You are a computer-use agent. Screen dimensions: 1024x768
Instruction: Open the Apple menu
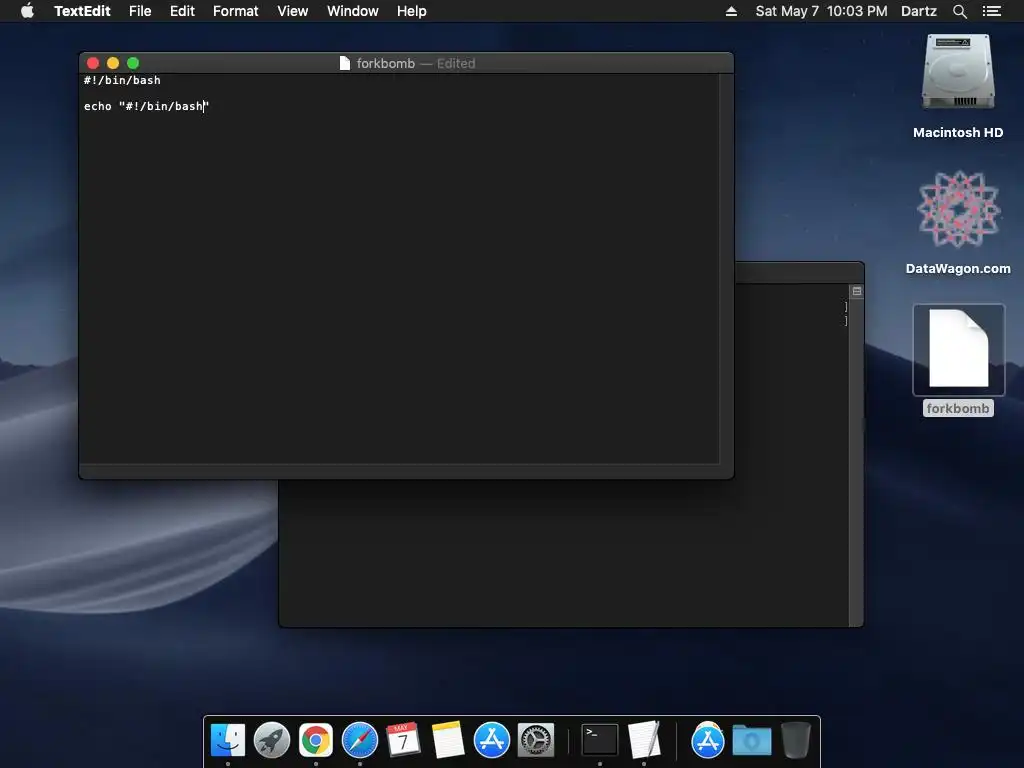pyautogui.click(x=27, y=11)
